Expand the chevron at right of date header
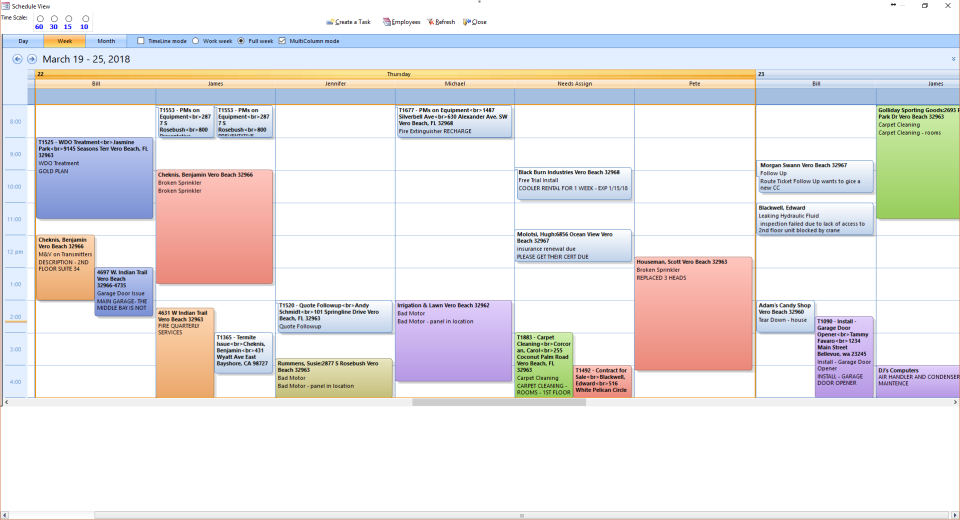The image size is (960, 520). click(x=953, y=59)
